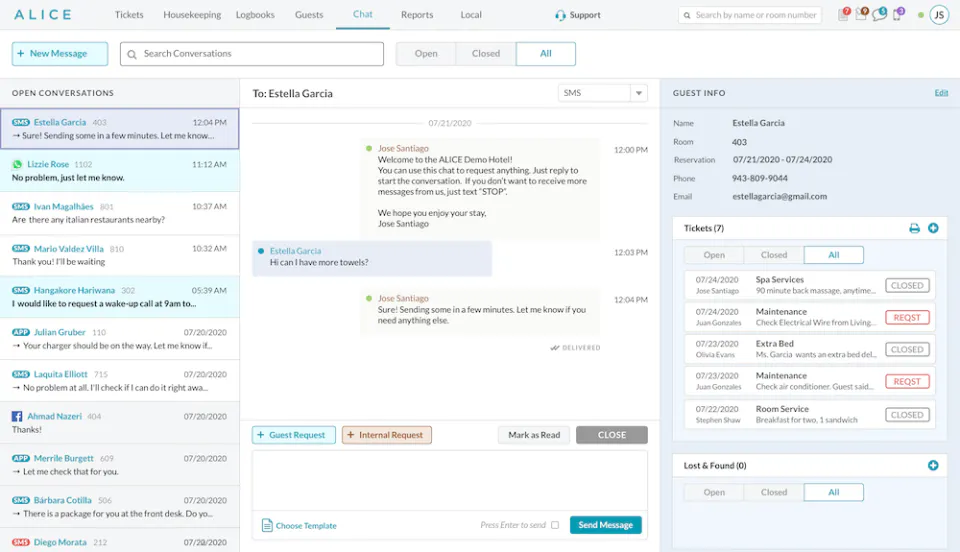The image size is (960, 552).
Task: Open mobile notifications icon in header
Action: click(x=898, y=14)
